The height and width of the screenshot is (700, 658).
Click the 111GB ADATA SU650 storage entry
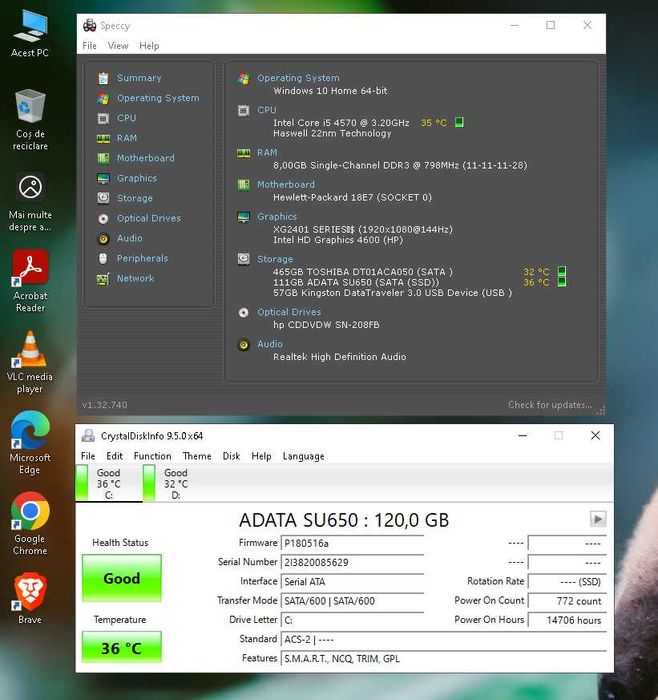356,282
